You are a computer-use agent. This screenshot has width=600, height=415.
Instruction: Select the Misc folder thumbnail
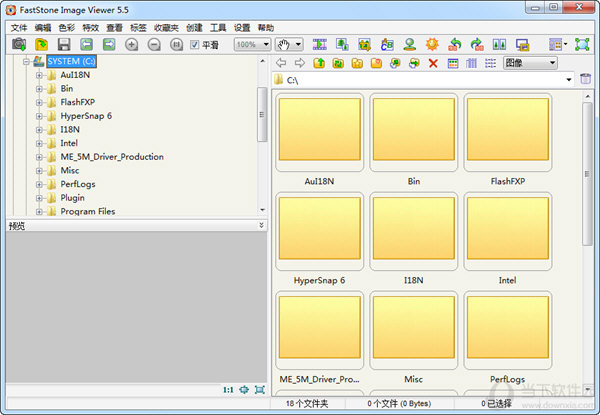pyautogui.click(x=414, y=330)
